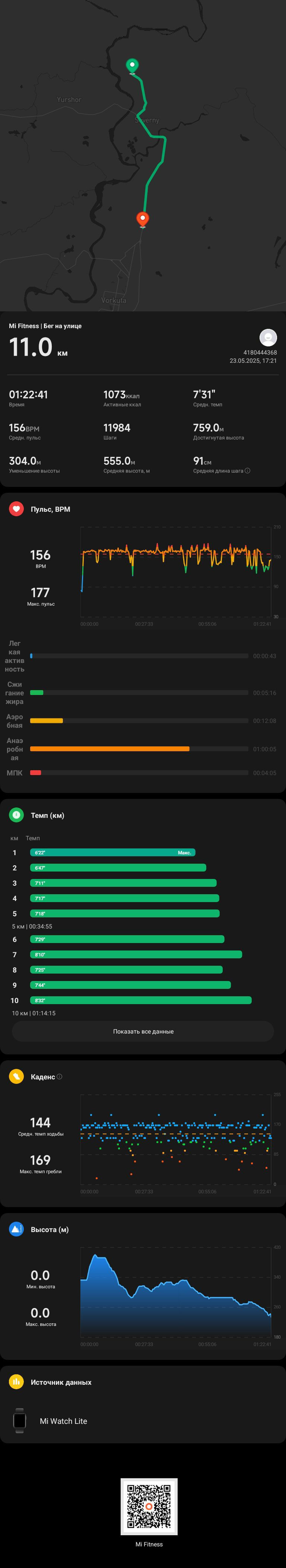Click the Vorkuta label on the map

pos(114,300)
